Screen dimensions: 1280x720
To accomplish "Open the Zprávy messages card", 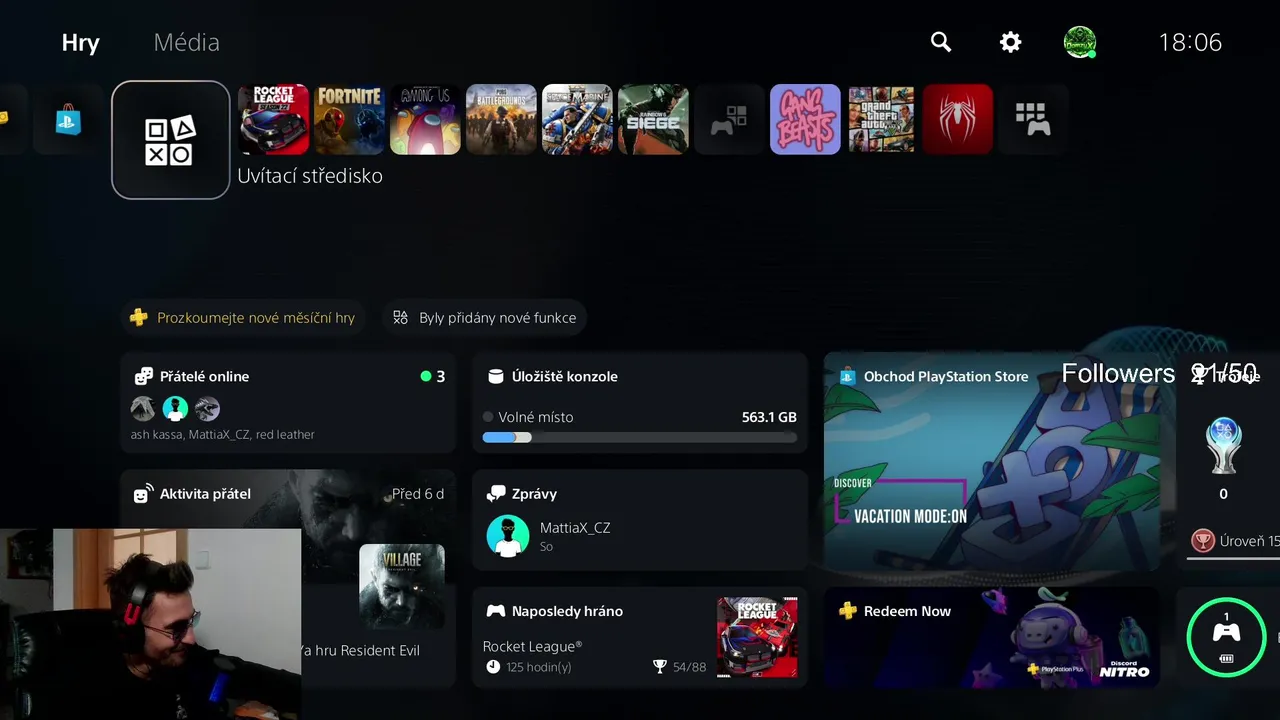I will [x=640, y=520].
